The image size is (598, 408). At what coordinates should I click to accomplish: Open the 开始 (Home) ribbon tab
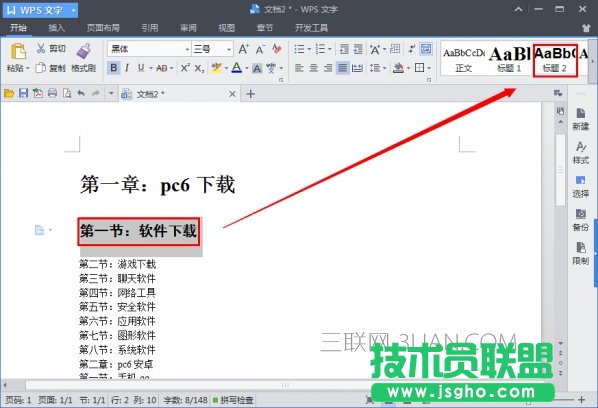(18, 28)
